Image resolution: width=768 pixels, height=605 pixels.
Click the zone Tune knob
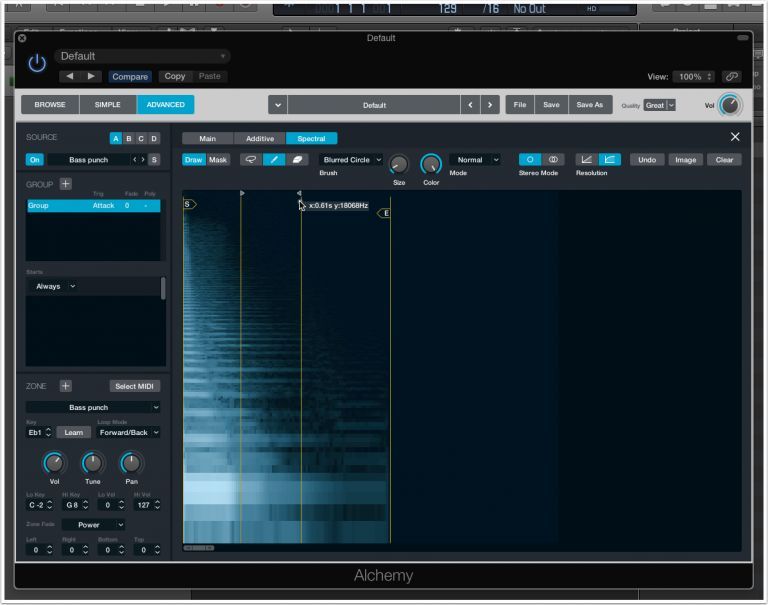tap(92, 463)
